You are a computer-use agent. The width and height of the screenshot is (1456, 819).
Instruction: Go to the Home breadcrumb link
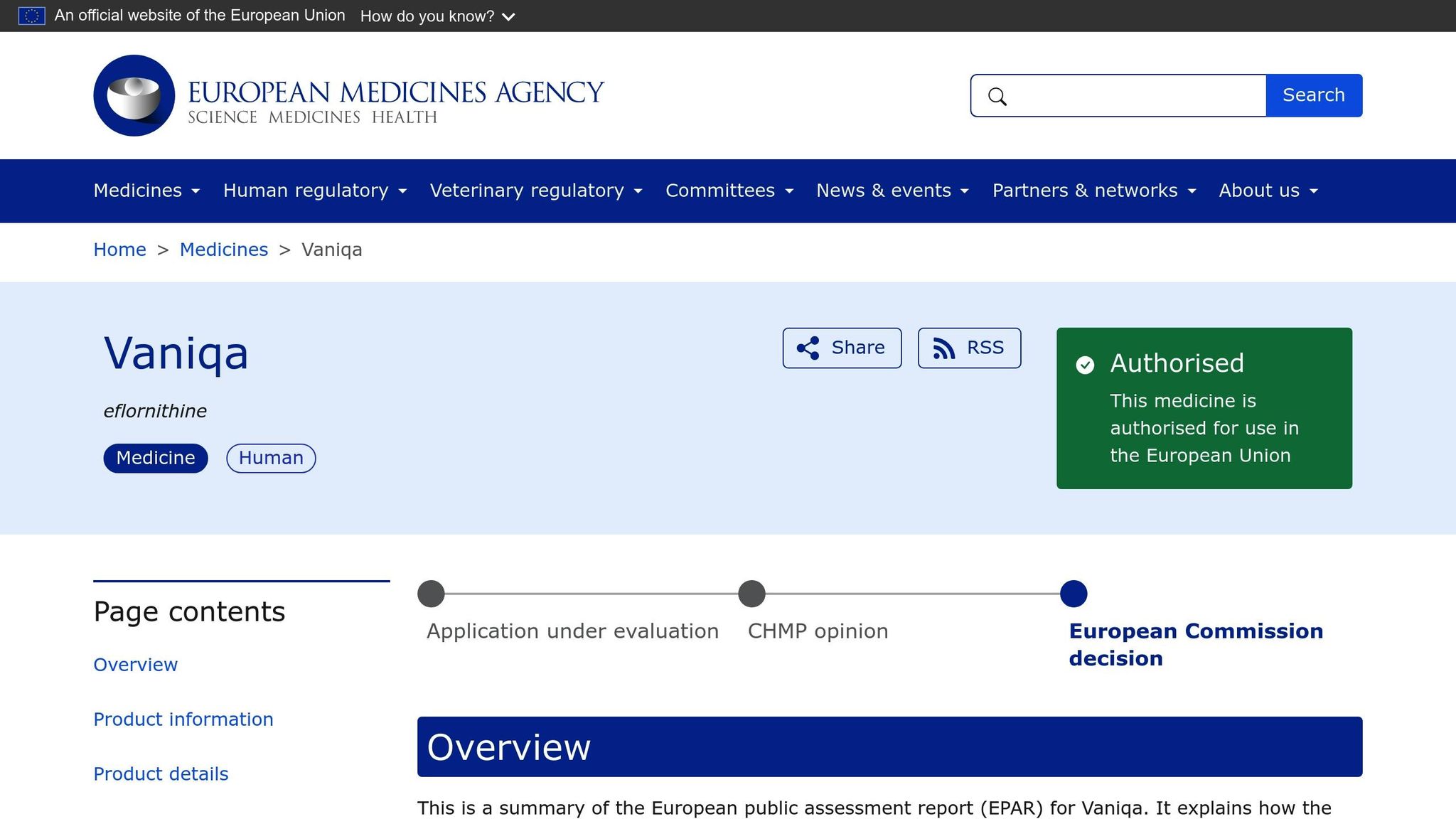pyautogui.click(x=119, y=250)
